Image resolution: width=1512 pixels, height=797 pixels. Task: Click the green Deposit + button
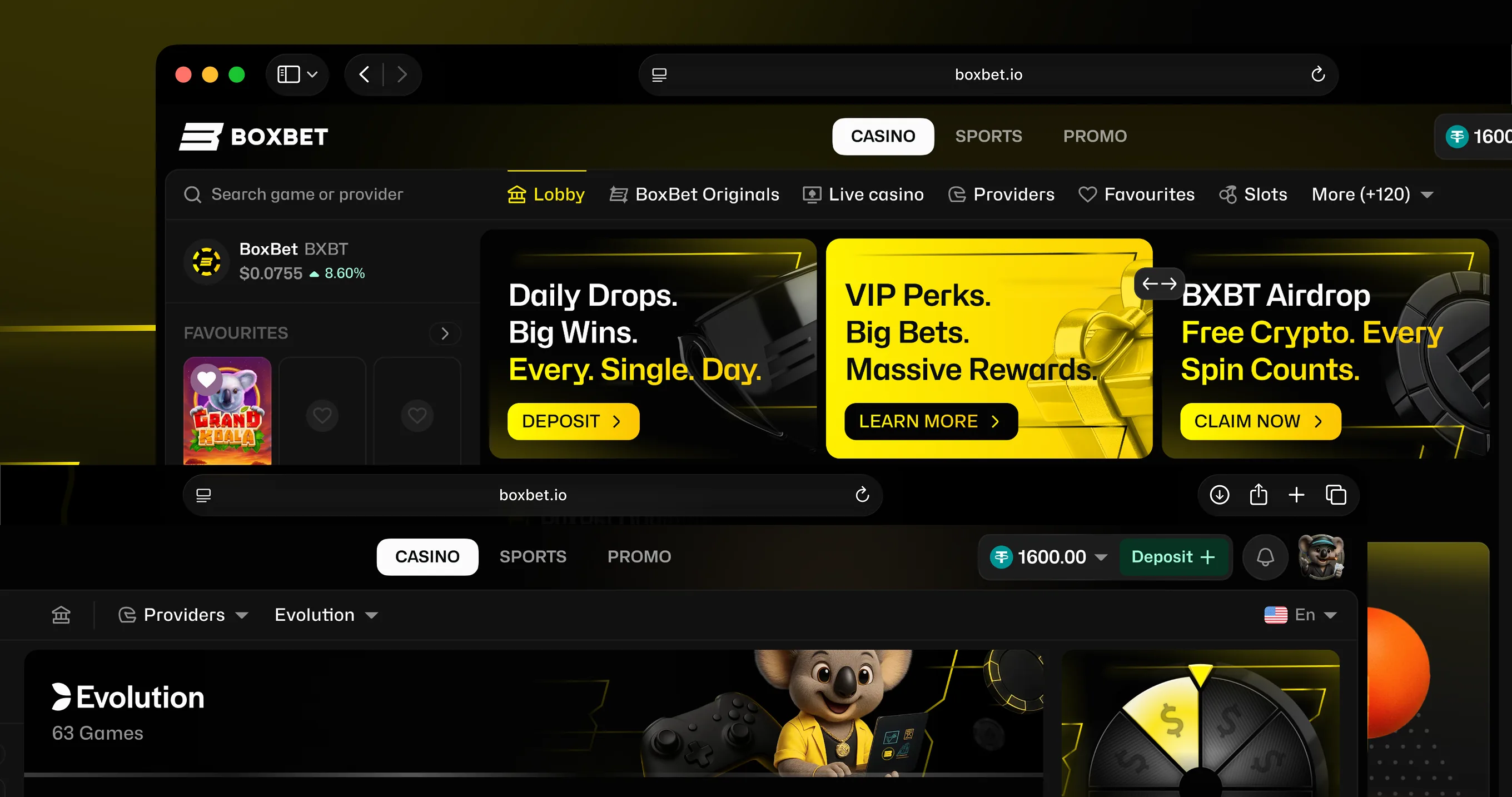[1173, 557]
